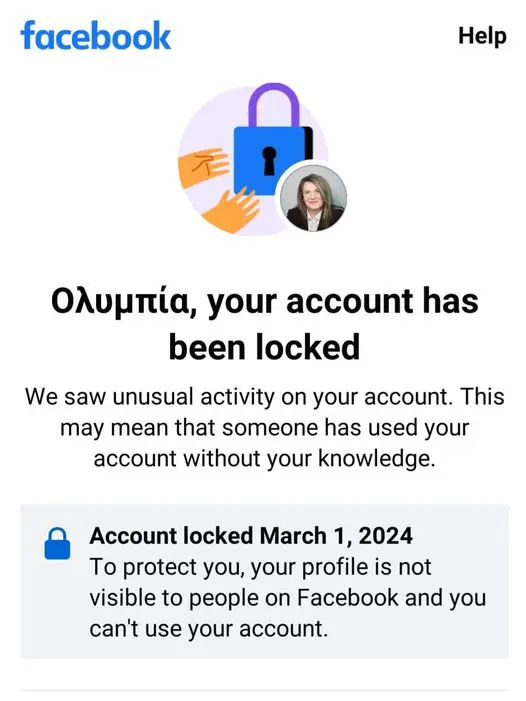This screenshot has width=526, height=701.
Task: Click the large blue padlock illustration
Action: click(x=273, y=160)
